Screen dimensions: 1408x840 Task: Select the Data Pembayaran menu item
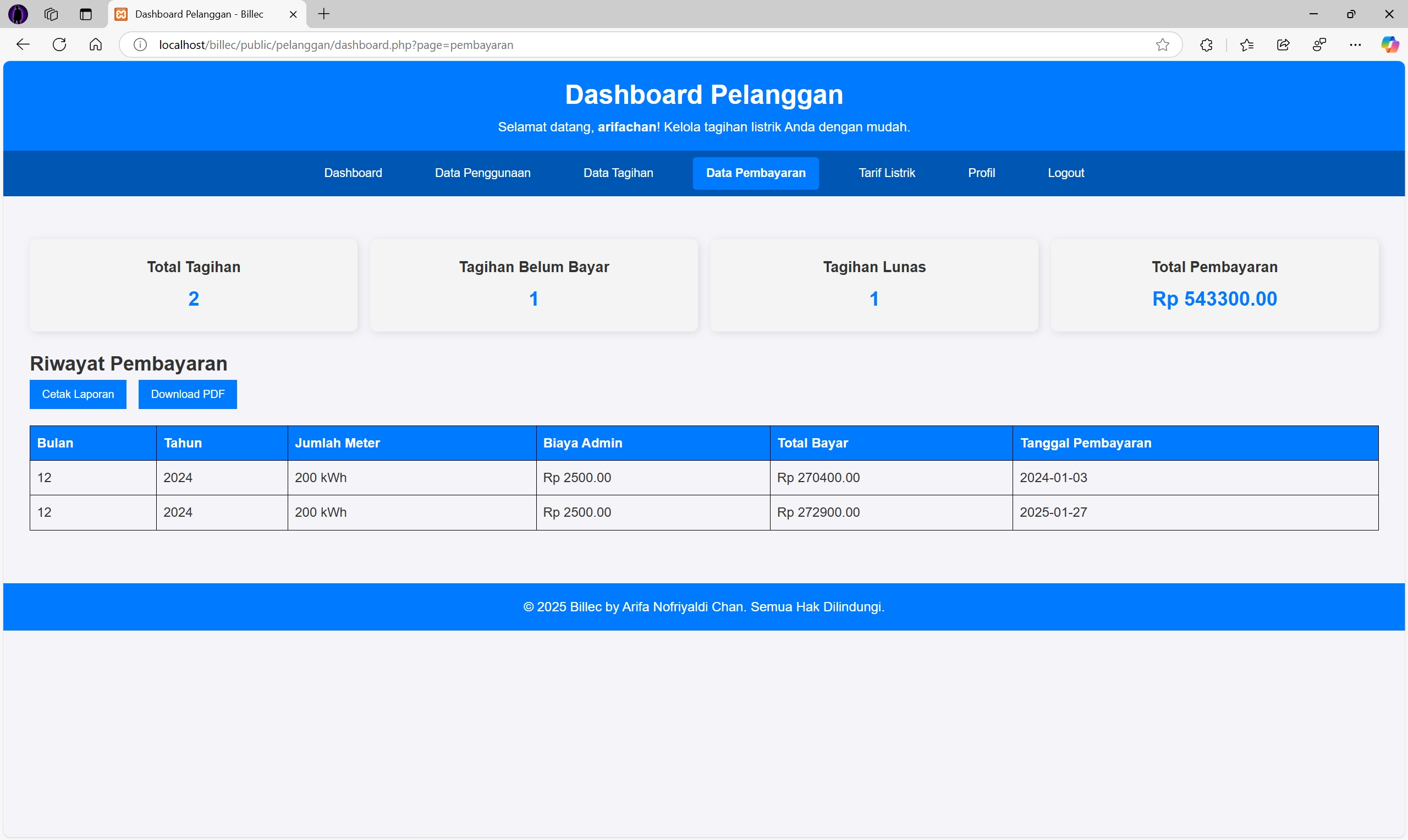[x=755, y=173]
